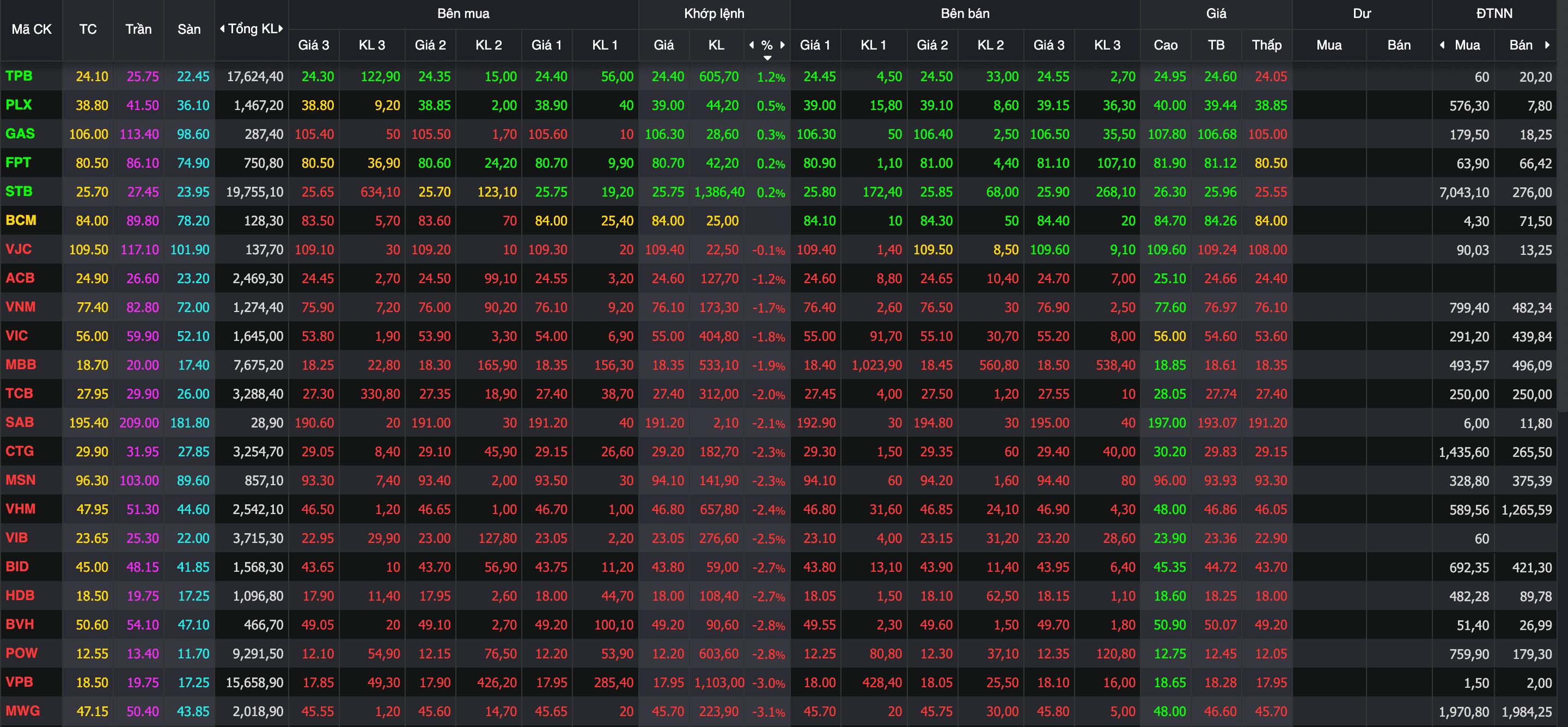Viewport: 1568px width, 727px height.
Task: Click TPB total volume 17,624,40
Action: tap(255, 76)
